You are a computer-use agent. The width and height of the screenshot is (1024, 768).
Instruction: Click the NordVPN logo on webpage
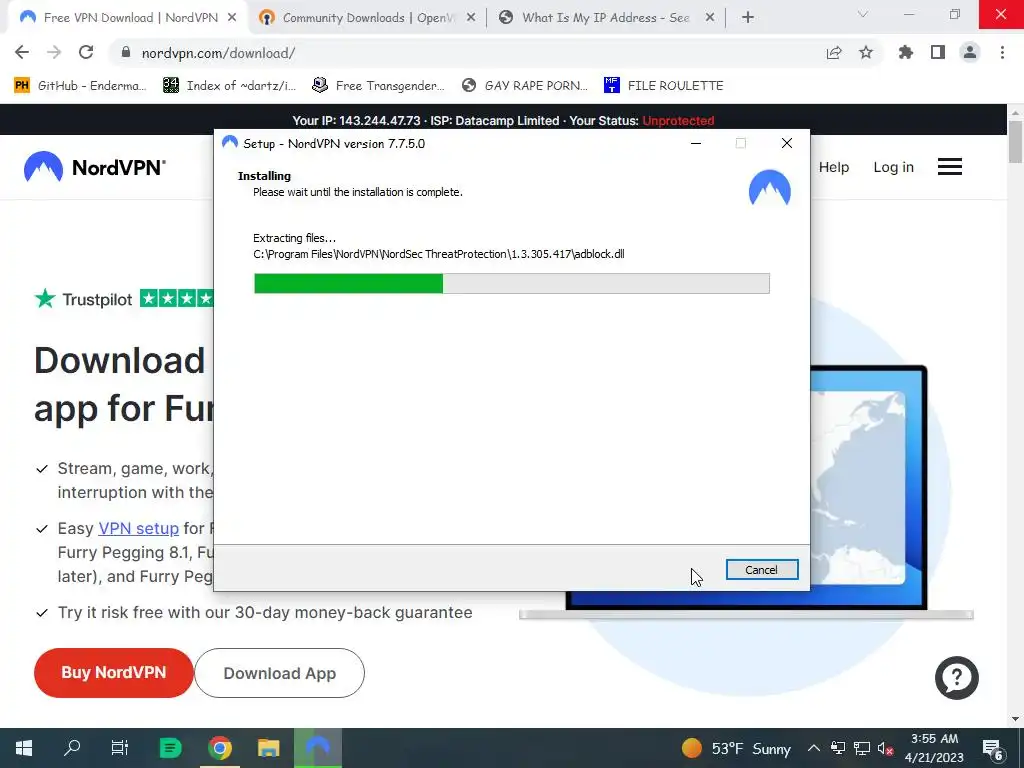pos(95,167)
